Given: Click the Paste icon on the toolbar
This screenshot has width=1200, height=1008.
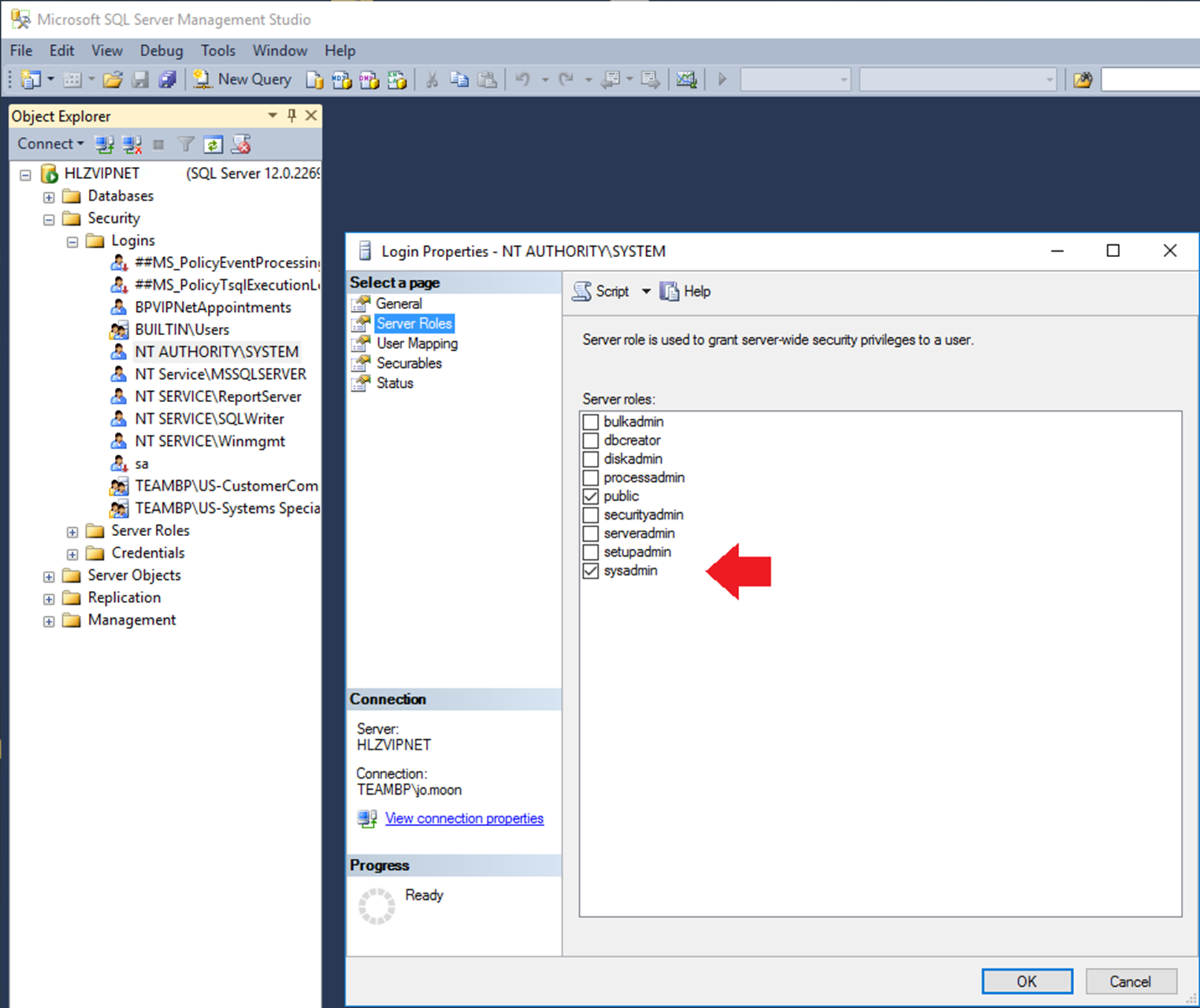Looking at the screenshot, I should click(x=488, y=79).
